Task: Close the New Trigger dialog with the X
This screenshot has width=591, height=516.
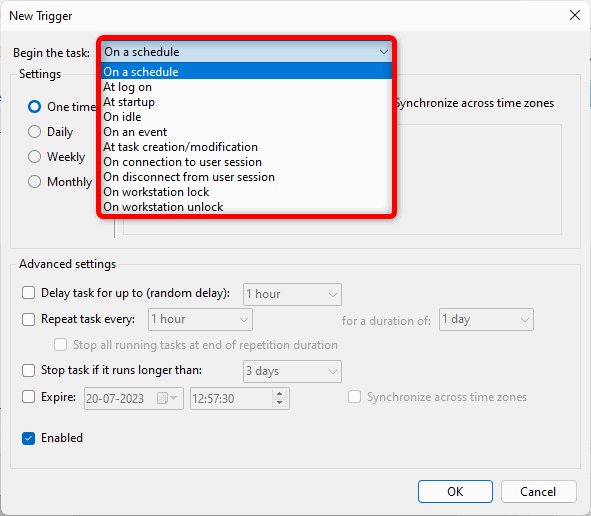Action: pos(574,15)
